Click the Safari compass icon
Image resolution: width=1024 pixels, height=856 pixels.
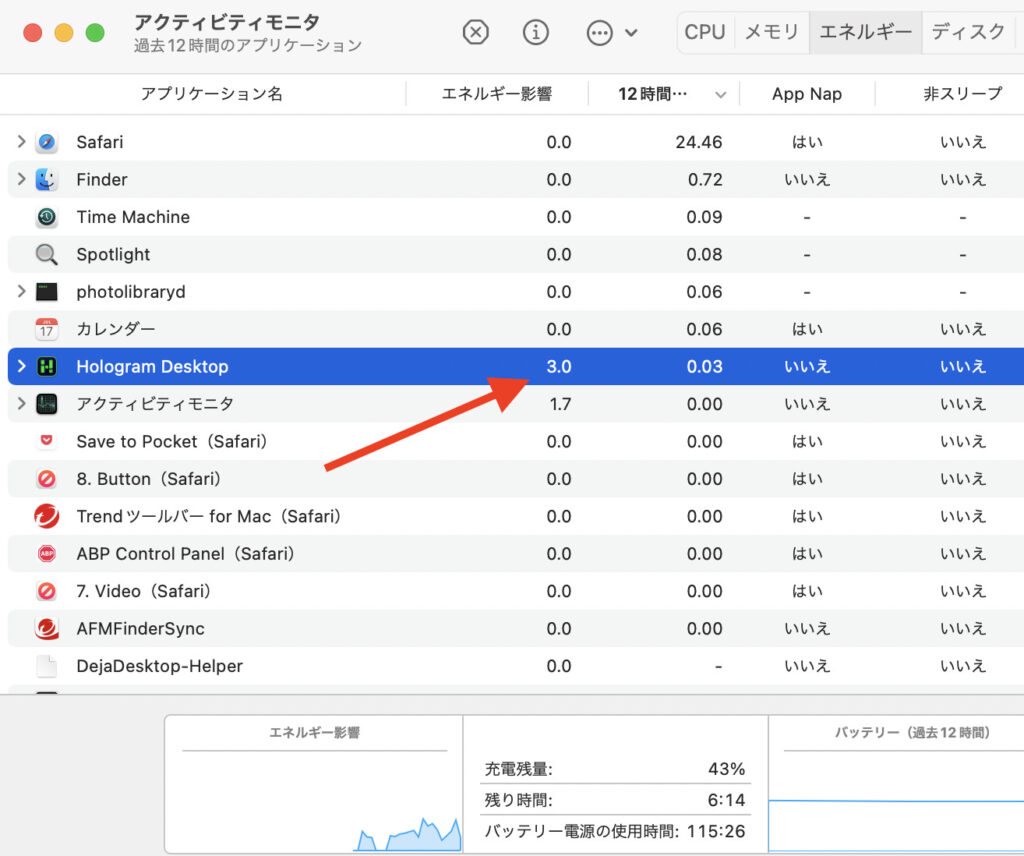click(46, 142)
